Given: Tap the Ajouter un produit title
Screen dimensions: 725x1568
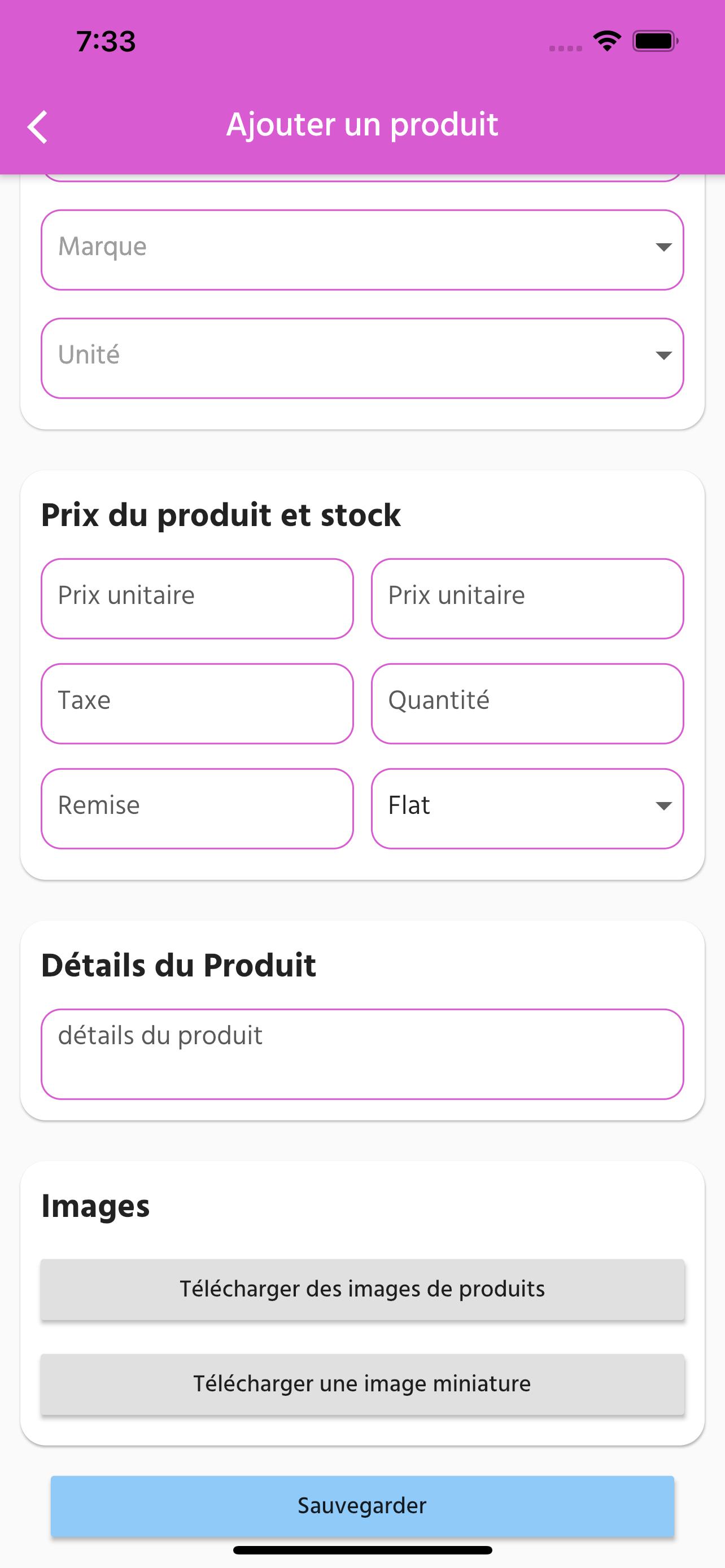Looking at the screenshot, I should pos(362,125).
